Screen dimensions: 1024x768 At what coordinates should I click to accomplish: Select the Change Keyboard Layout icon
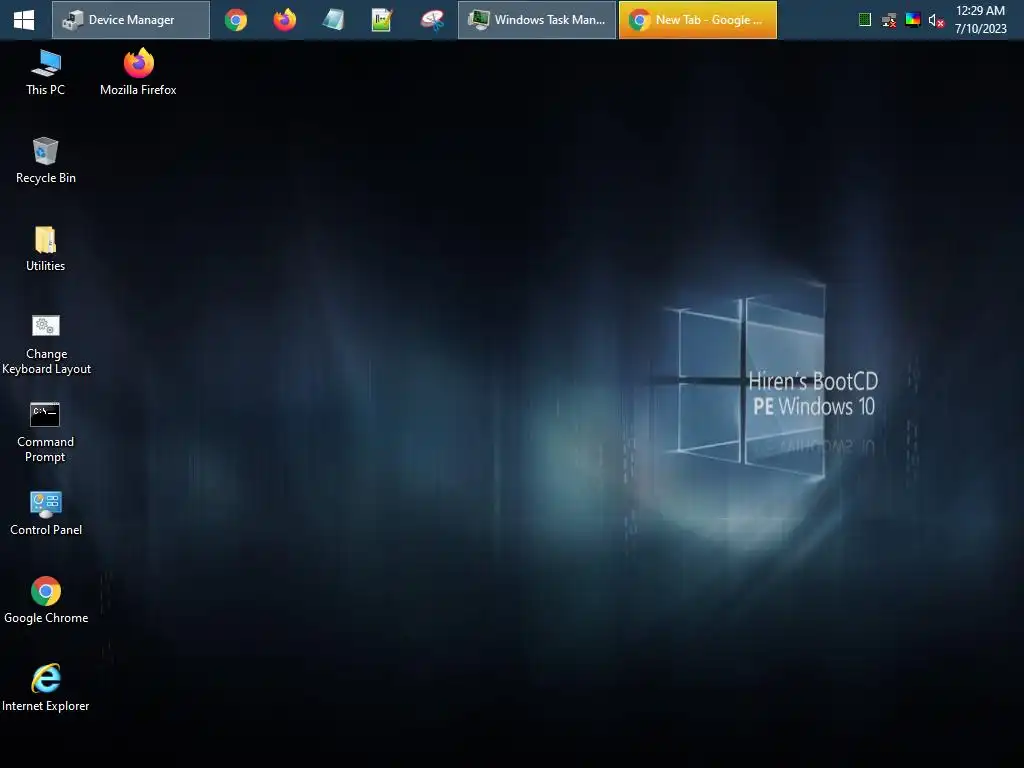(x=46, y=345)
